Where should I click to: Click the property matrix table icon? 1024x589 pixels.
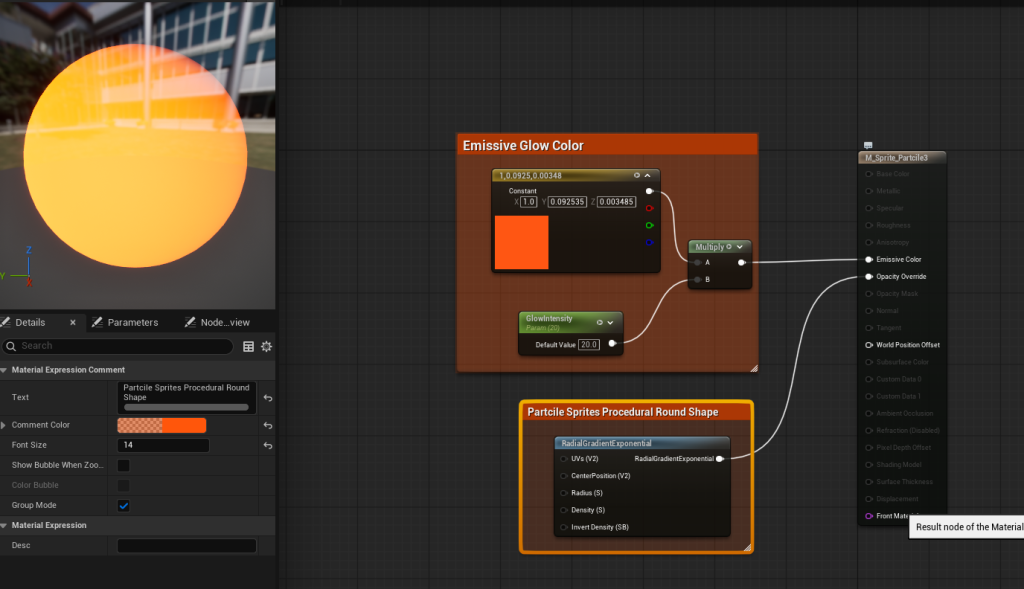tap(249, 346)
